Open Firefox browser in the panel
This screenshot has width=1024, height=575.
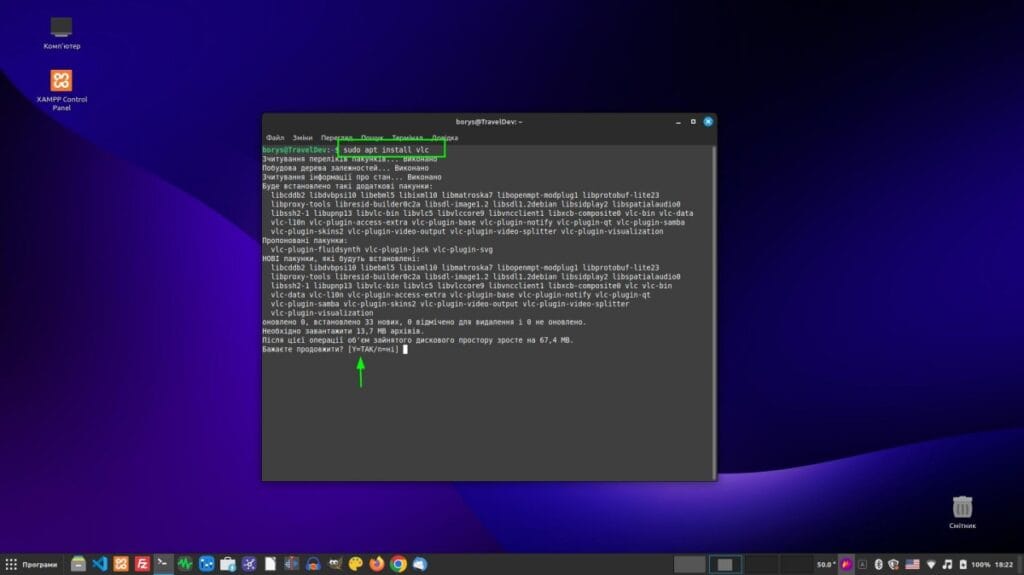(377, 564)
